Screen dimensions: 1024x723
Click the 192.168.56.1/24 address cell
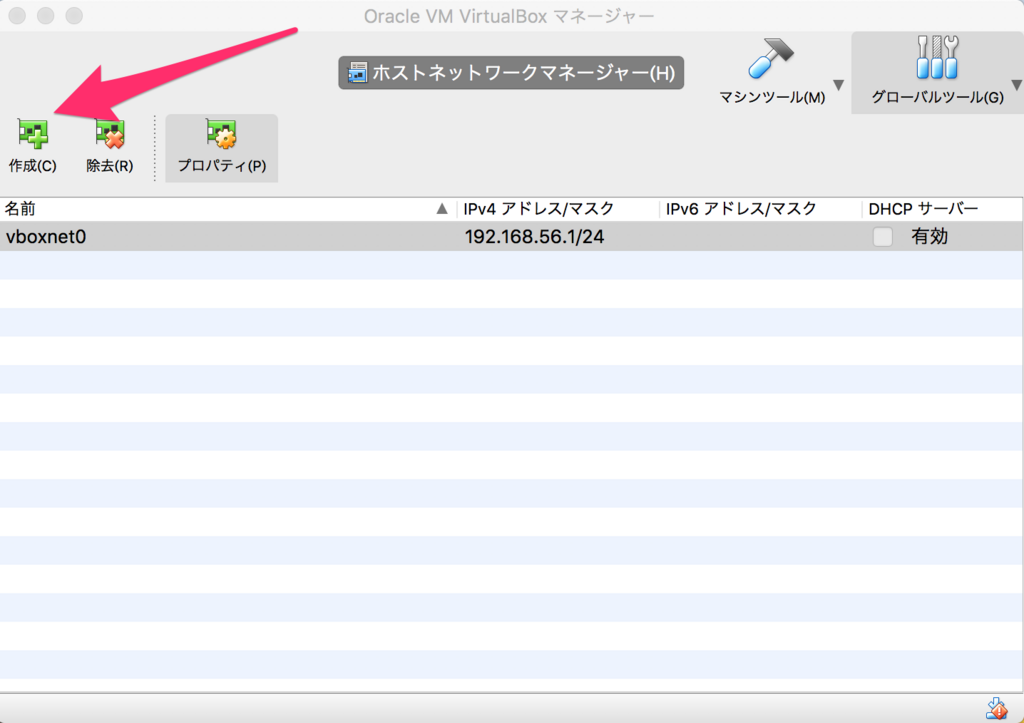pyautogui.click(x=534, y=236)
